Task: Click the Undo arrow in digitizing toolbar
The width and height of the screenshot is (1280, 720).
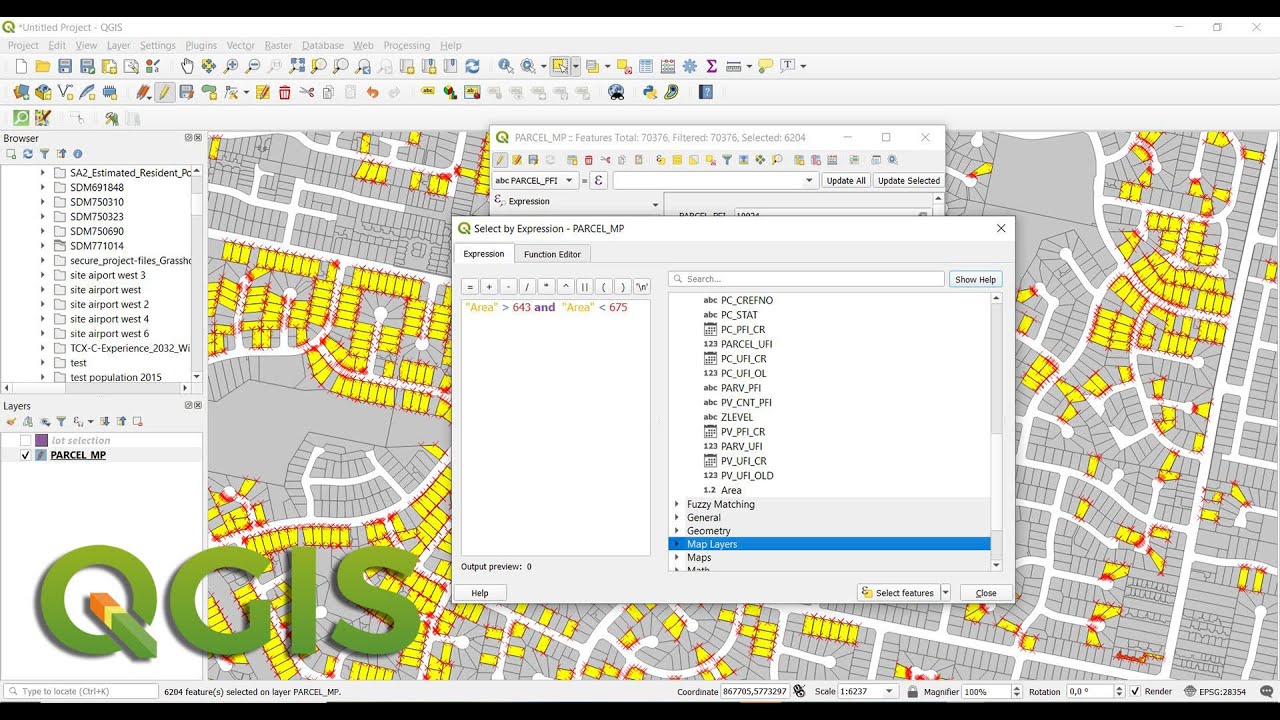Action: point(372,92)
